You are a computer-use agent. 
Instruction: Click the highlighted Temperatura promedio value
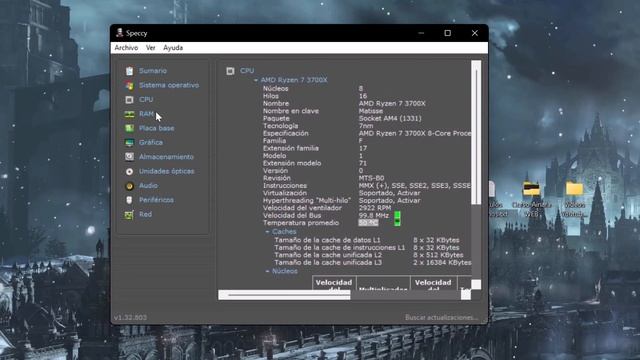tap(368, 223)
